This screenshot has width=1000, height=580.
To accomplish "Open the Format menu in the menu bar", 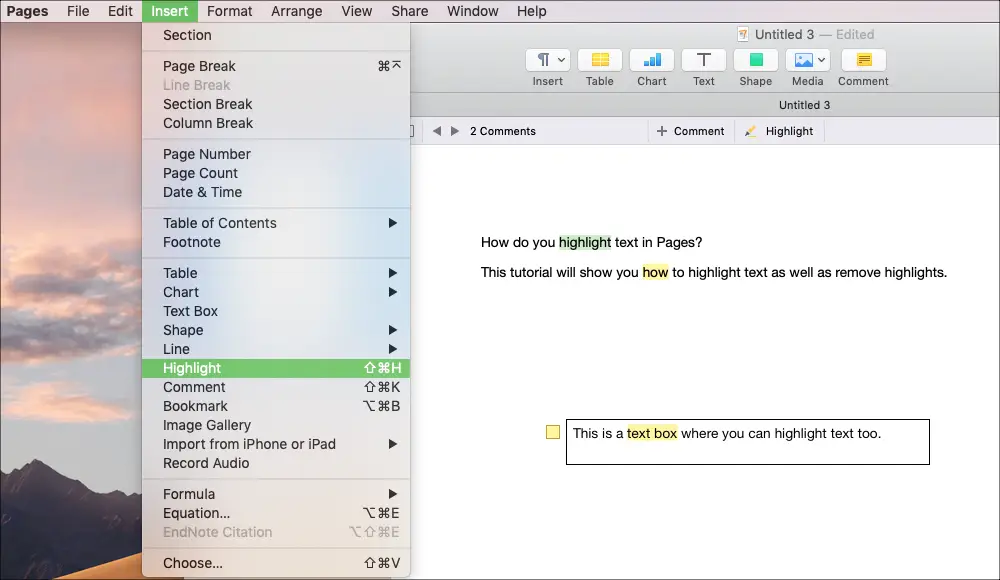I will (x=230, y=11).
